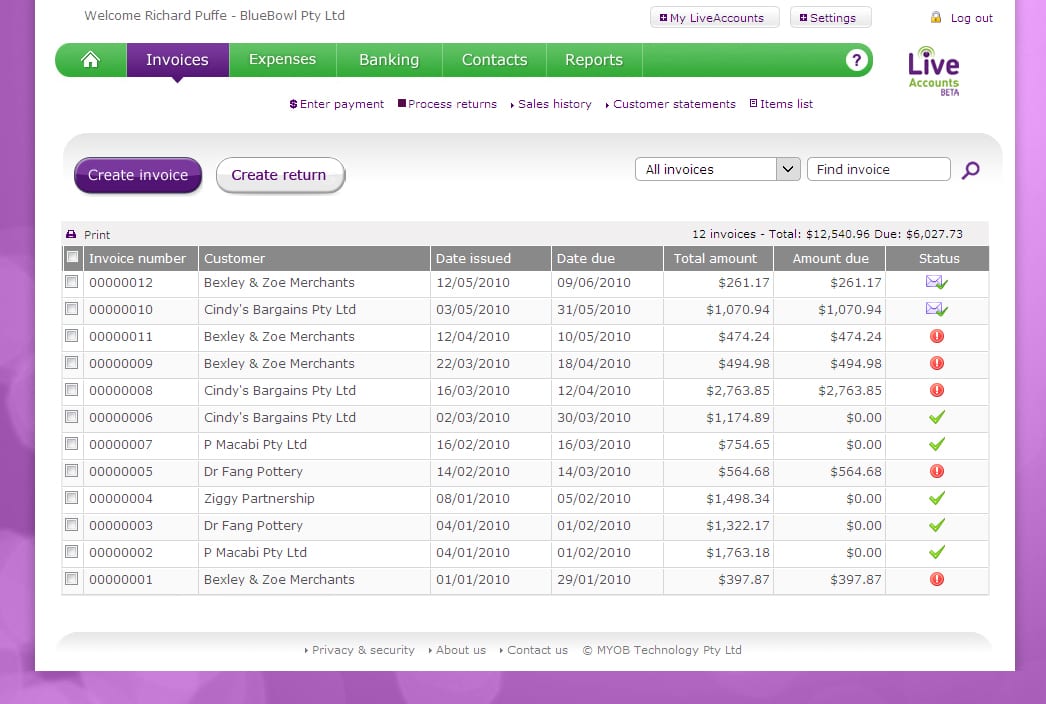Tick checkbox for invoice 00000010
The width and height of the screenshot is (1046, 704).
coord(71,308)
